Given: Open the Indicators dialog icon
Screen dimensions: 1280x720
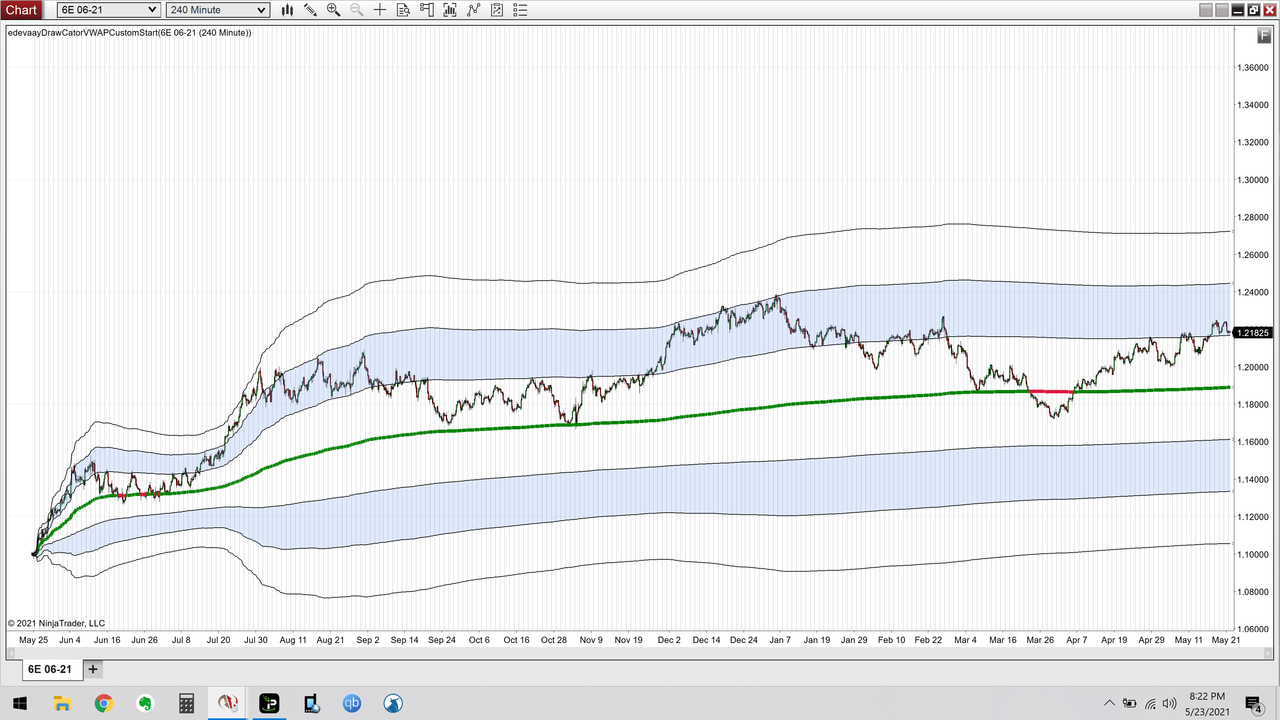Looking at the screenshot, I should click(x=450, y=9).
